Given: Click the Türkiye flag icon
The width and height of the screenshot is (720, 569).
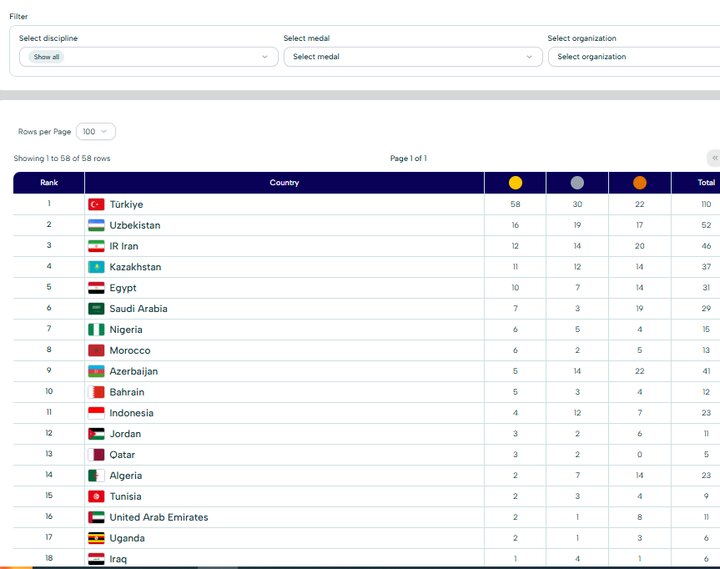Looking at the screenshot, I should [x=96, y=204].
